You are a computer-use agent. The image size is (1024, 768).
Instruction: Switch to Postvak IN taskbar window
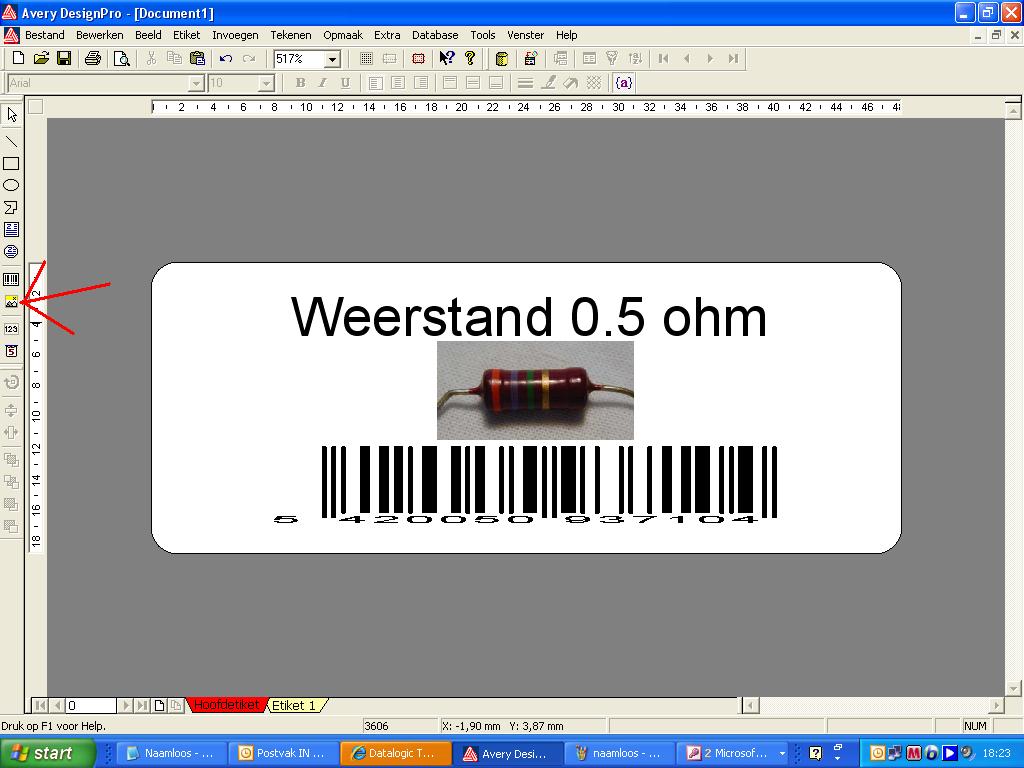click(285, 753)
